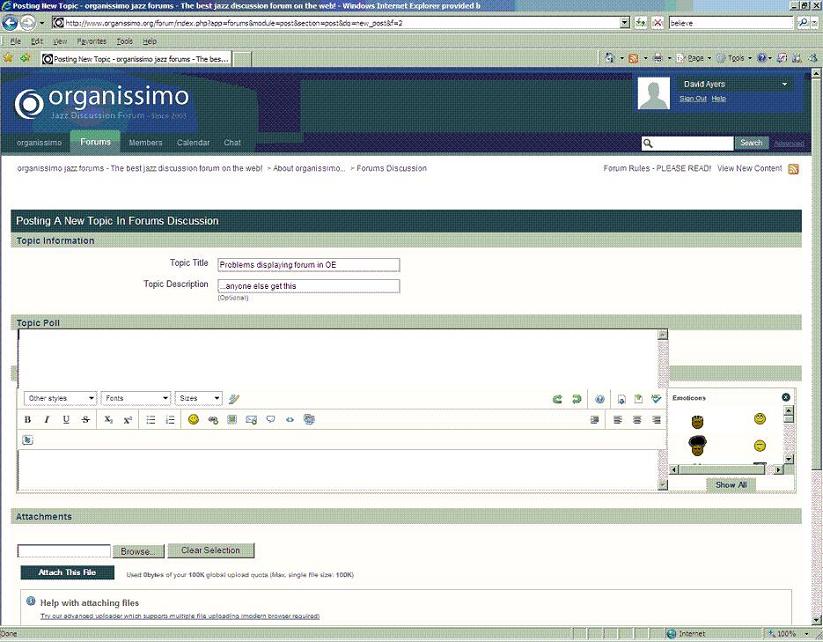Insert a hyperlink with the link icon
This screenshot has height=642, width=823.
click(213, 419)
